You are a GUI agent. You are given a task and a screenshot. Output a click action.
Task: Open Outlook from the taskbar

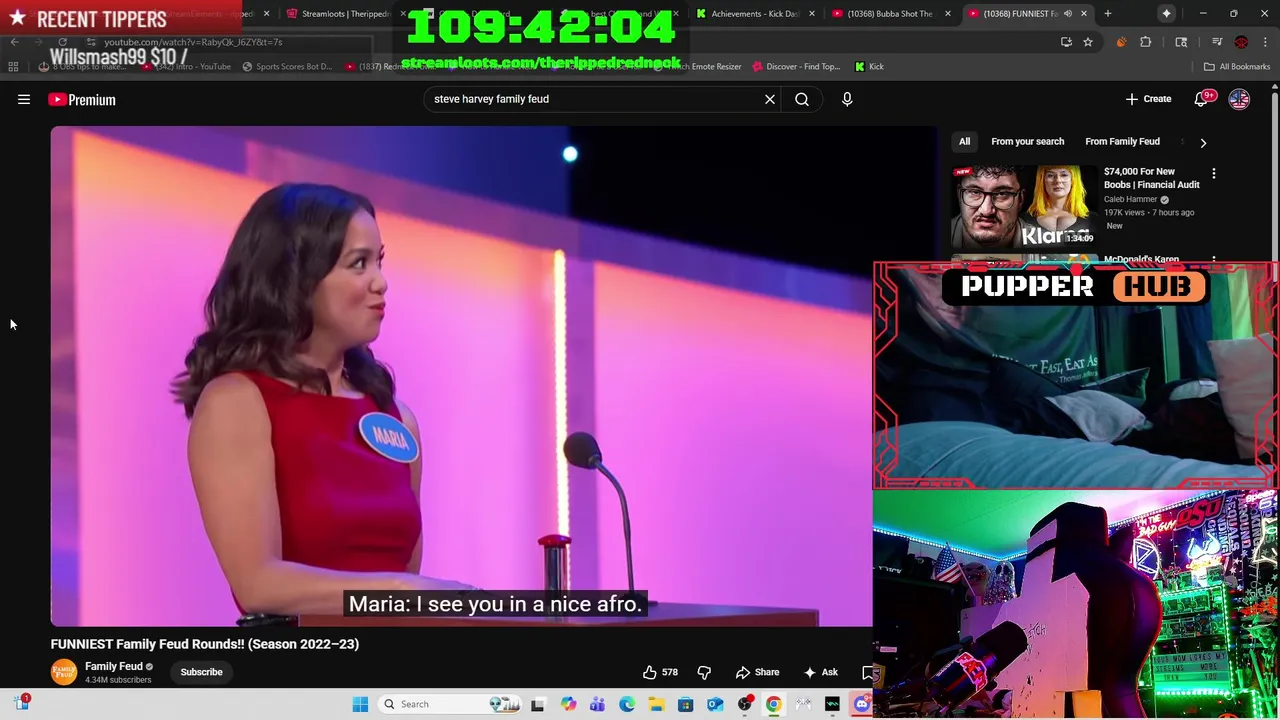(715, 704)
